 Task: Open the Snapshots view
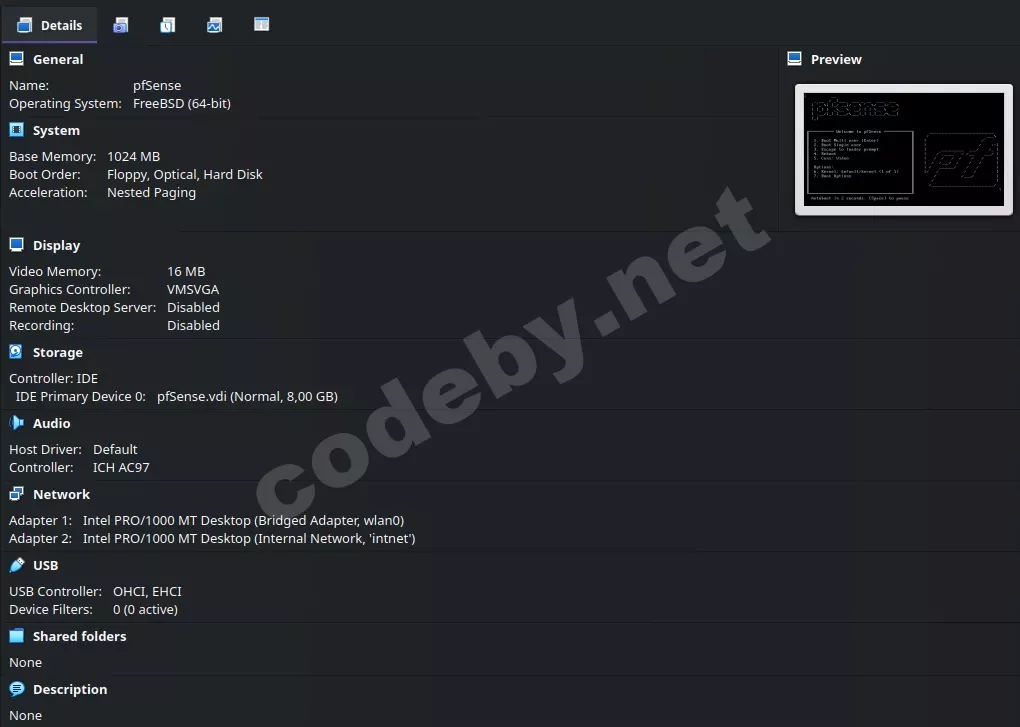[120, 24]
